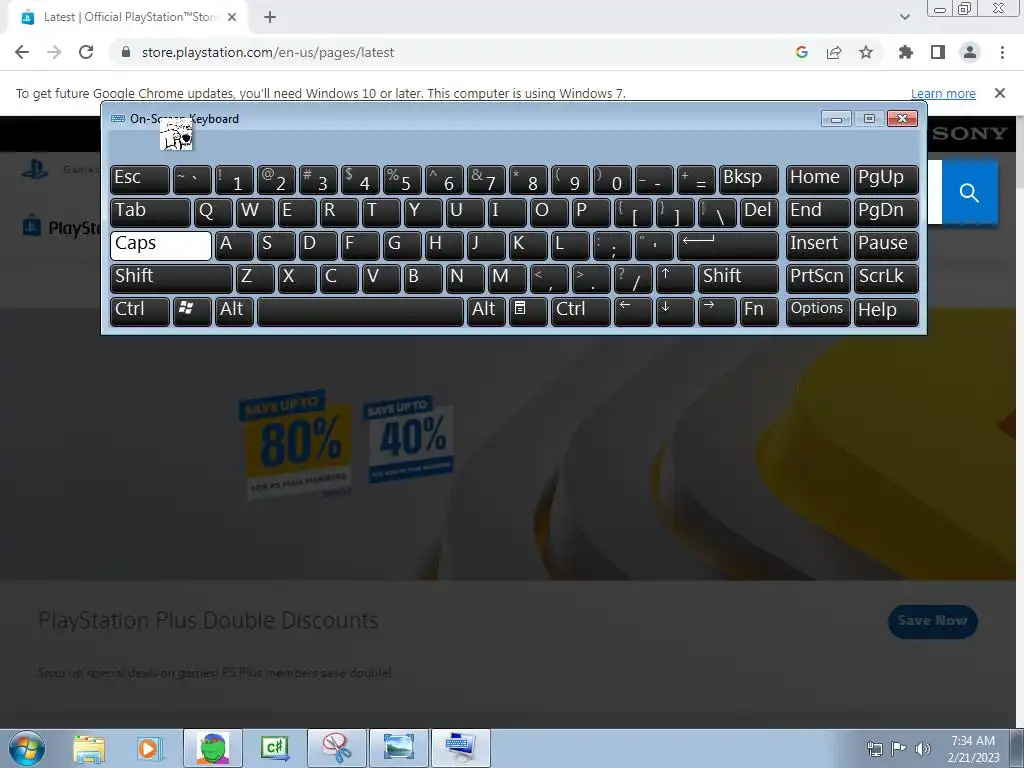This screenshot has height=768, width=1024.
Task: Click the Chrome back arrow
Action: pos(22,52)
